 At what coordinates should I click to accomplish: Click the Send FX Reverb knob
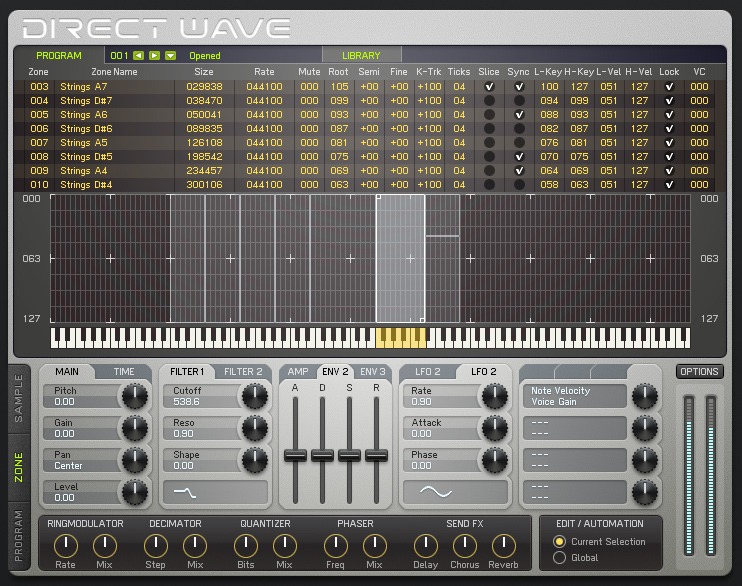pyautogui.click(x=504, y=546)
